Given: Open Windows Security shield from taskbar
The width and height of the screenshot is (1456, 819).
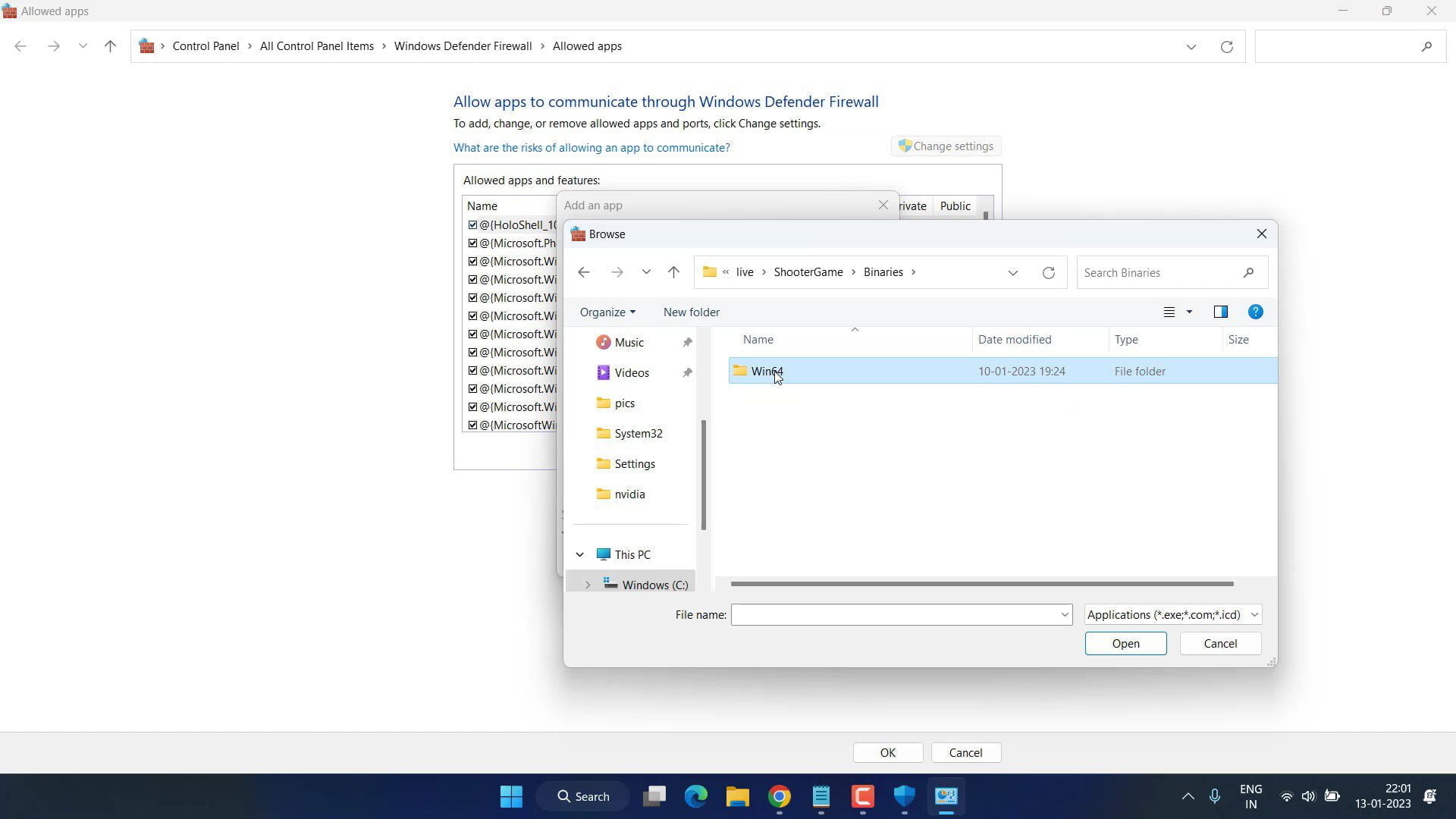Looking at the screenshot, I should tap(904, 796).
